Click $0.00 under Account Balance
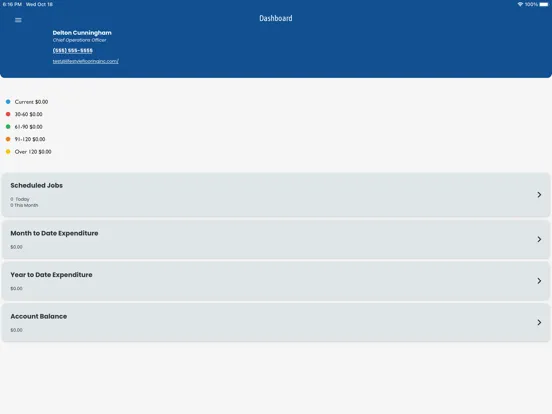The image size is (552, 414). coord(16,330)
